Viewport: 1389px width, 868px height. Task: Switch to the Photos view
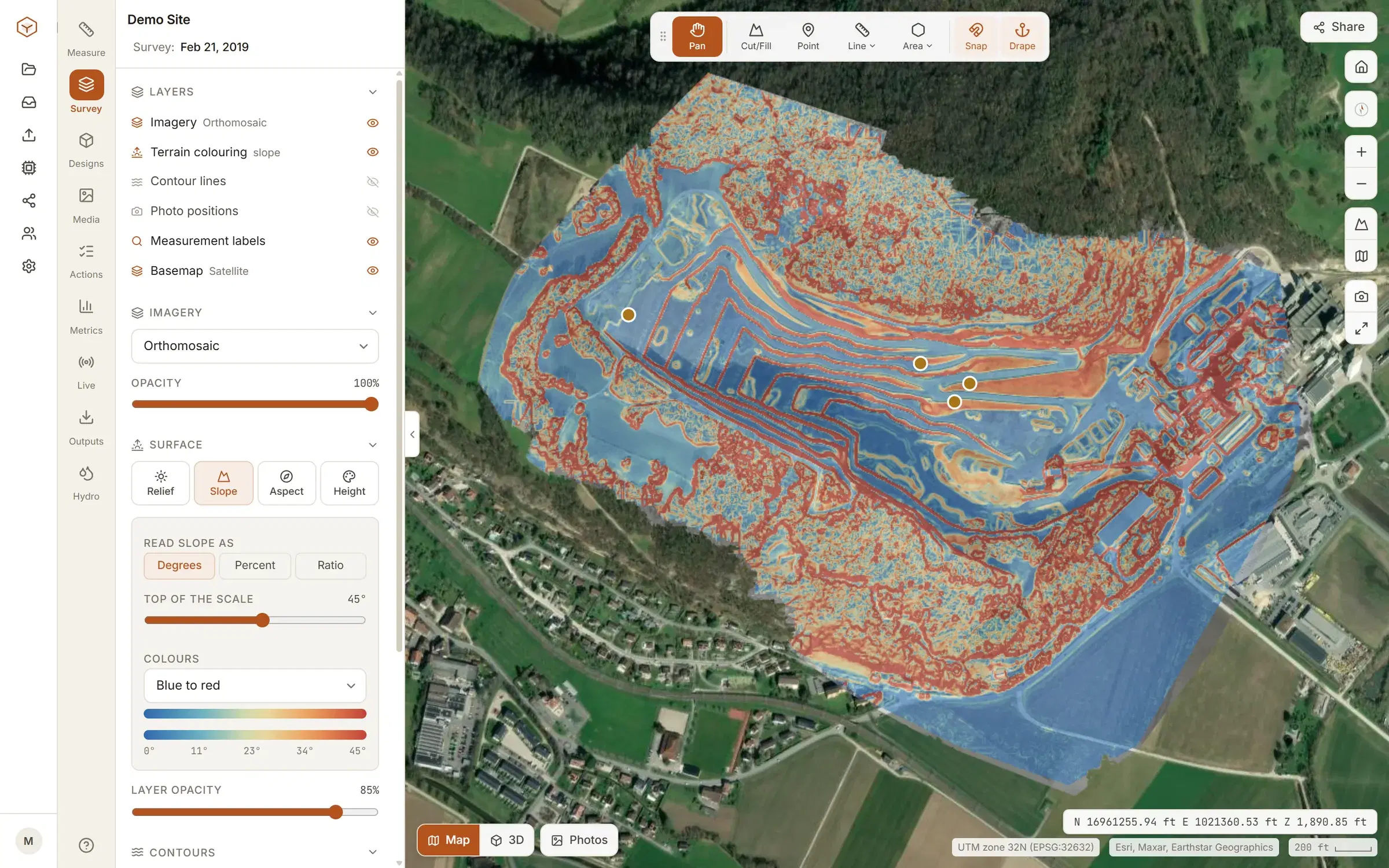[579, 840]
